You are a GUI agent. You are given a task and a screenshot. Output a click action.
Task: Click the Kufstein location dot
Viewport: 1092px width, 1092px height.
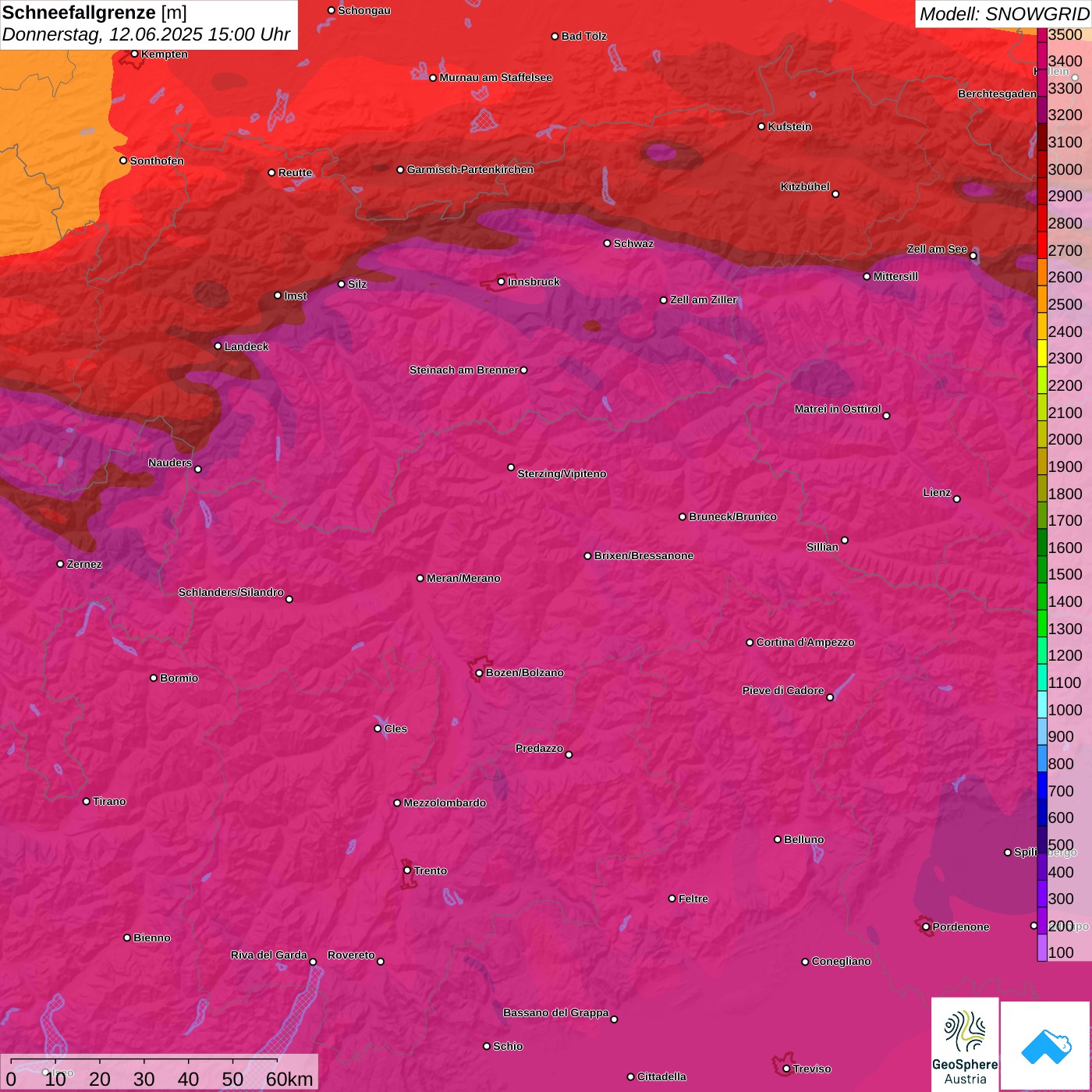point(761,126)
